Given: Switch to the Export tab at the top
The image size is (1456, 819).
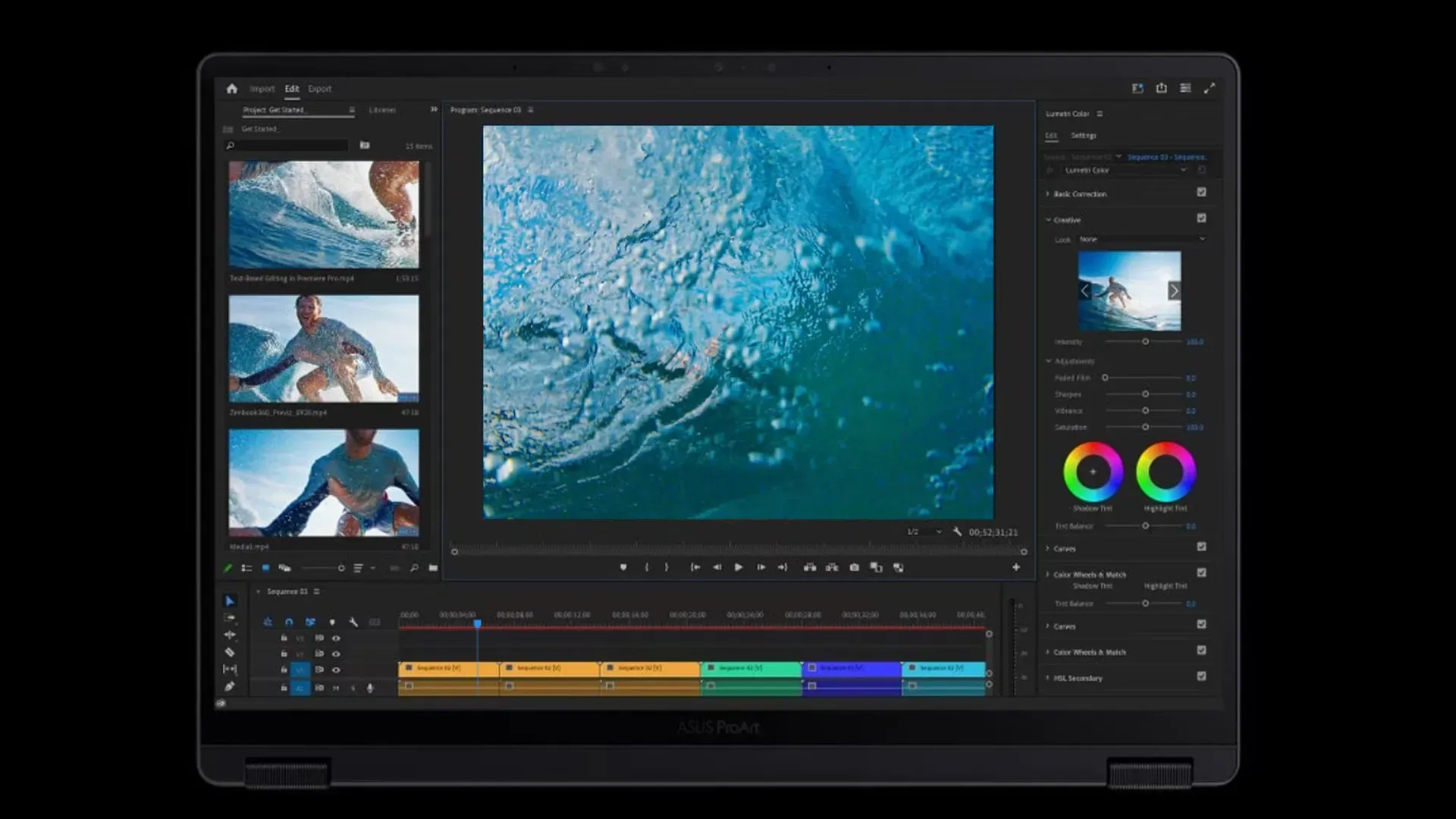Looking at the screenshot, I should [319, 89].
